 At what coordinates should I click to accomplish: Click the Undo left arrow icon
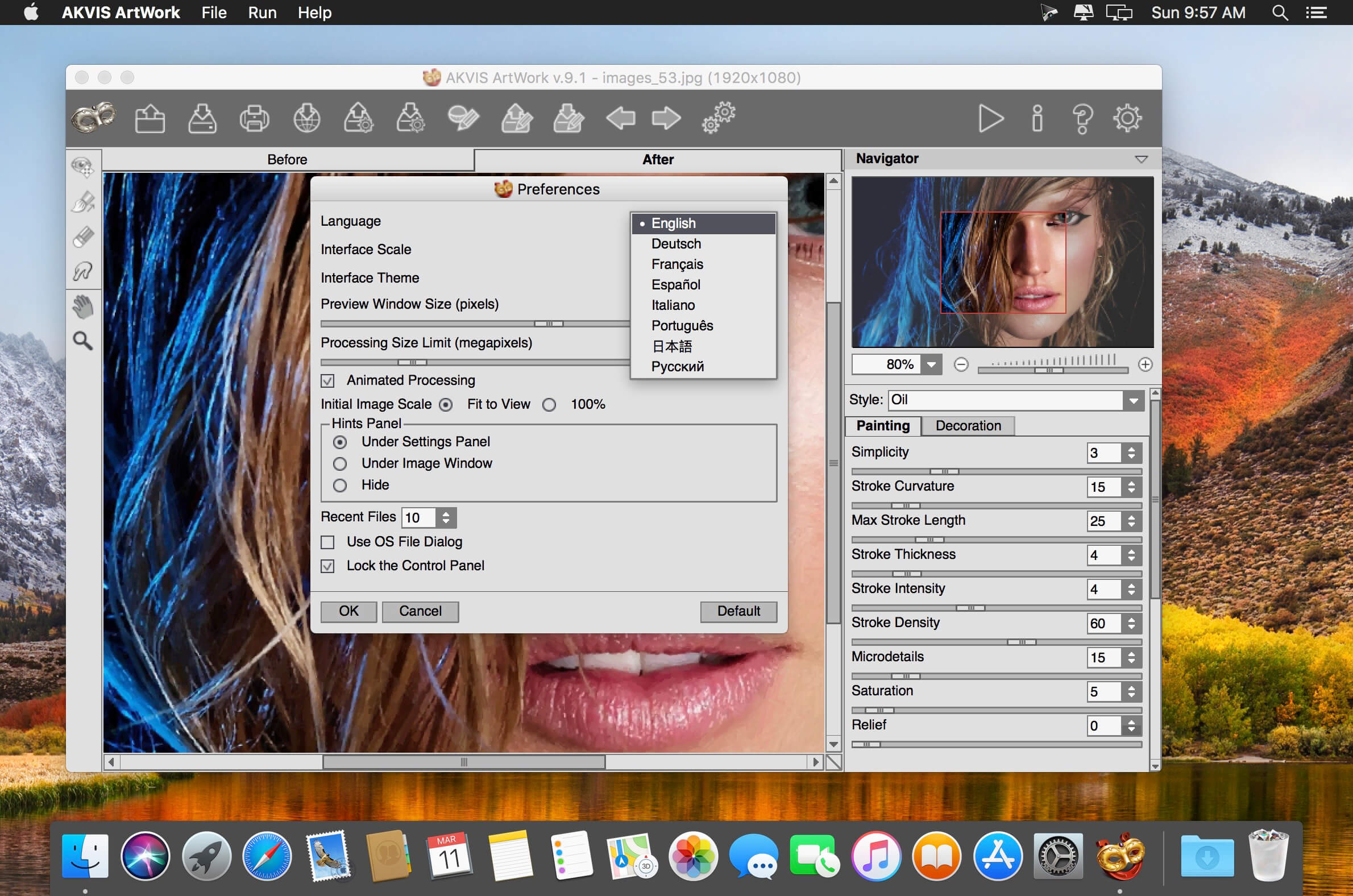[621, 118]
